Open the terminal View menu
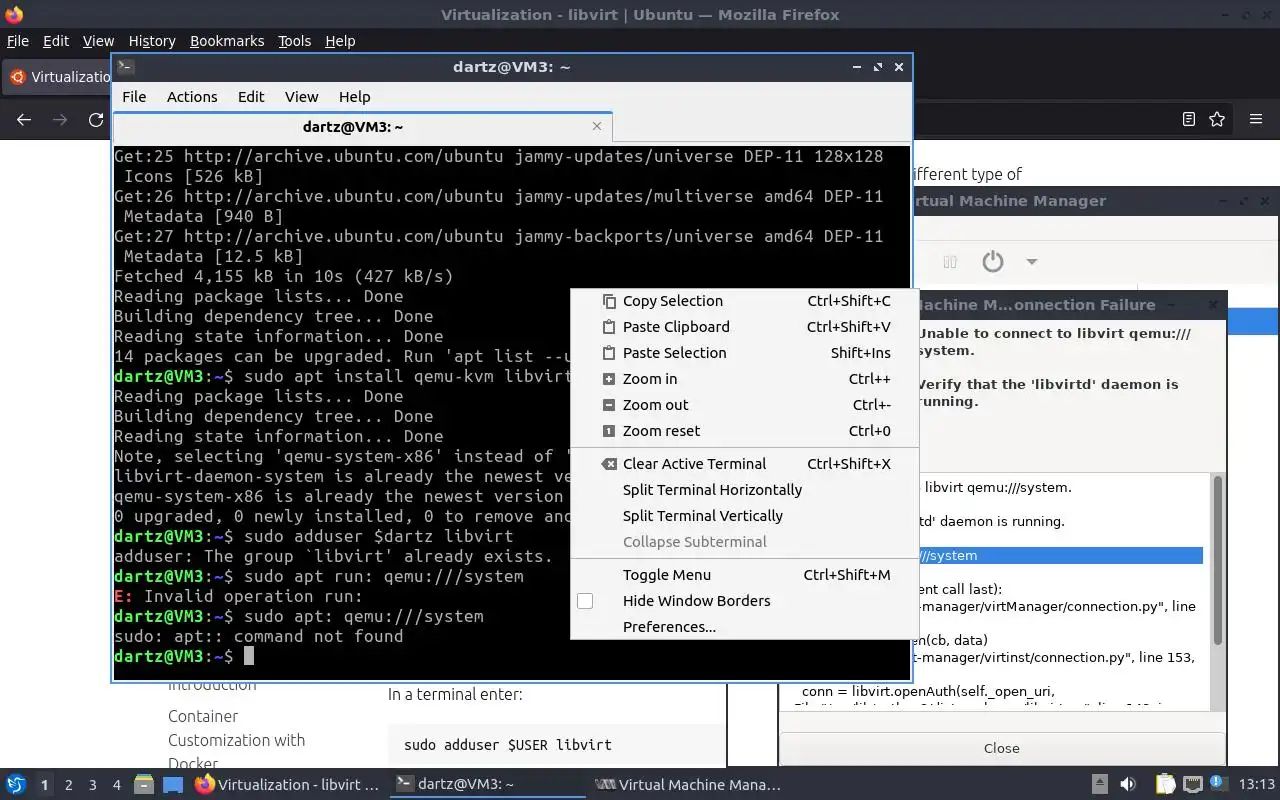This screenshot has height=800, width=1280. click(301, 97)
